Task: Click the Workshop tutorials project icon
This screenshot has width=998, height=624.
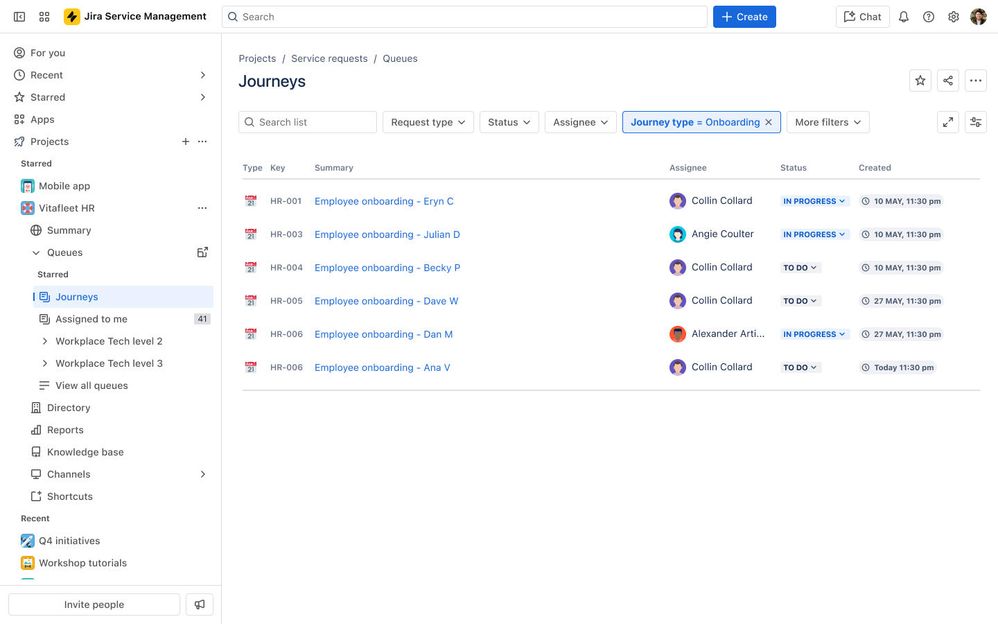Action: coord(27,563)
